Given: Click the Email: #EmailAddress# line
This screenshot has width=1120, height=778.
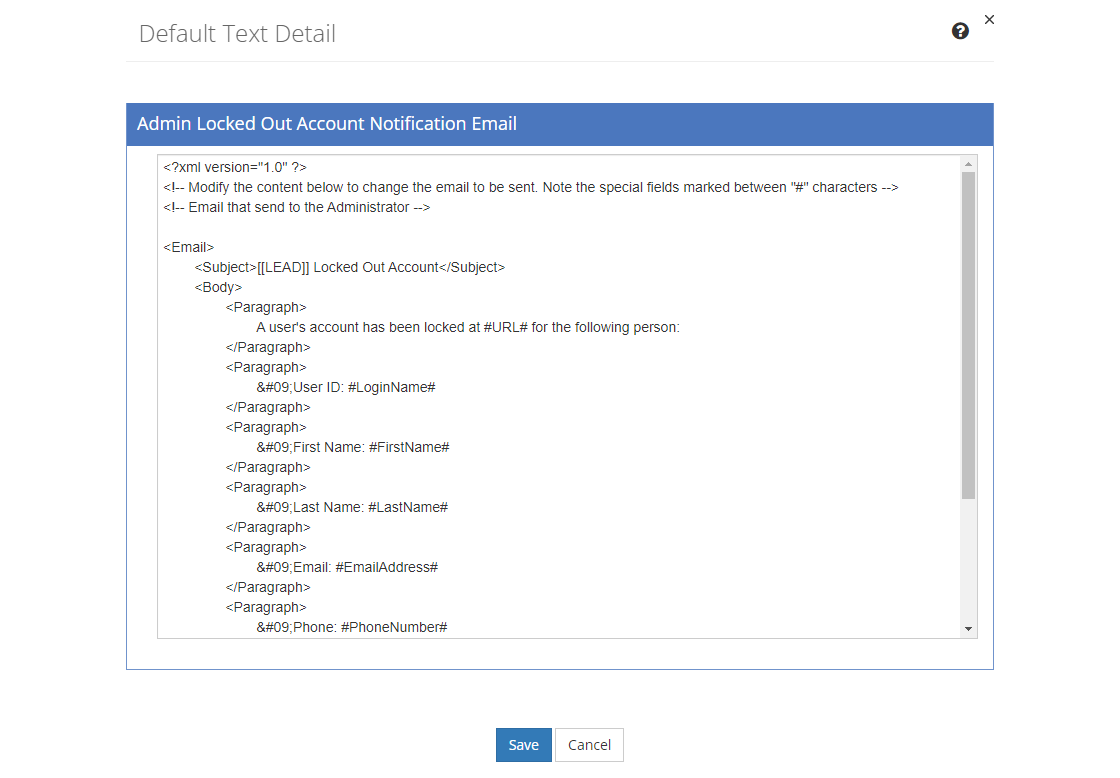Looking at the screenshot, I should (x=347, y=567).
